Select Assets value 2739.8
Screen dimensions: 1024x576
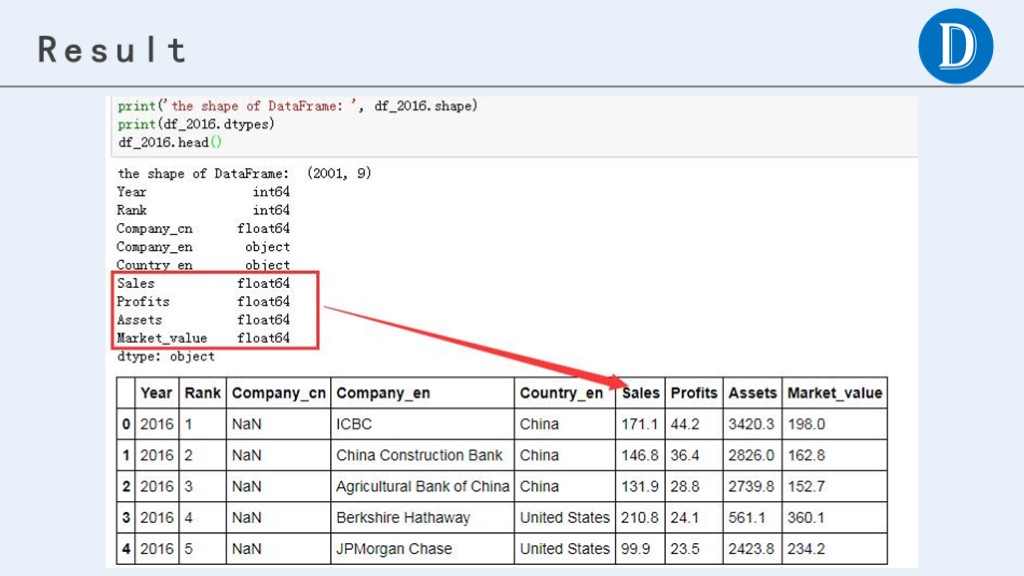(x=752, y=487)
